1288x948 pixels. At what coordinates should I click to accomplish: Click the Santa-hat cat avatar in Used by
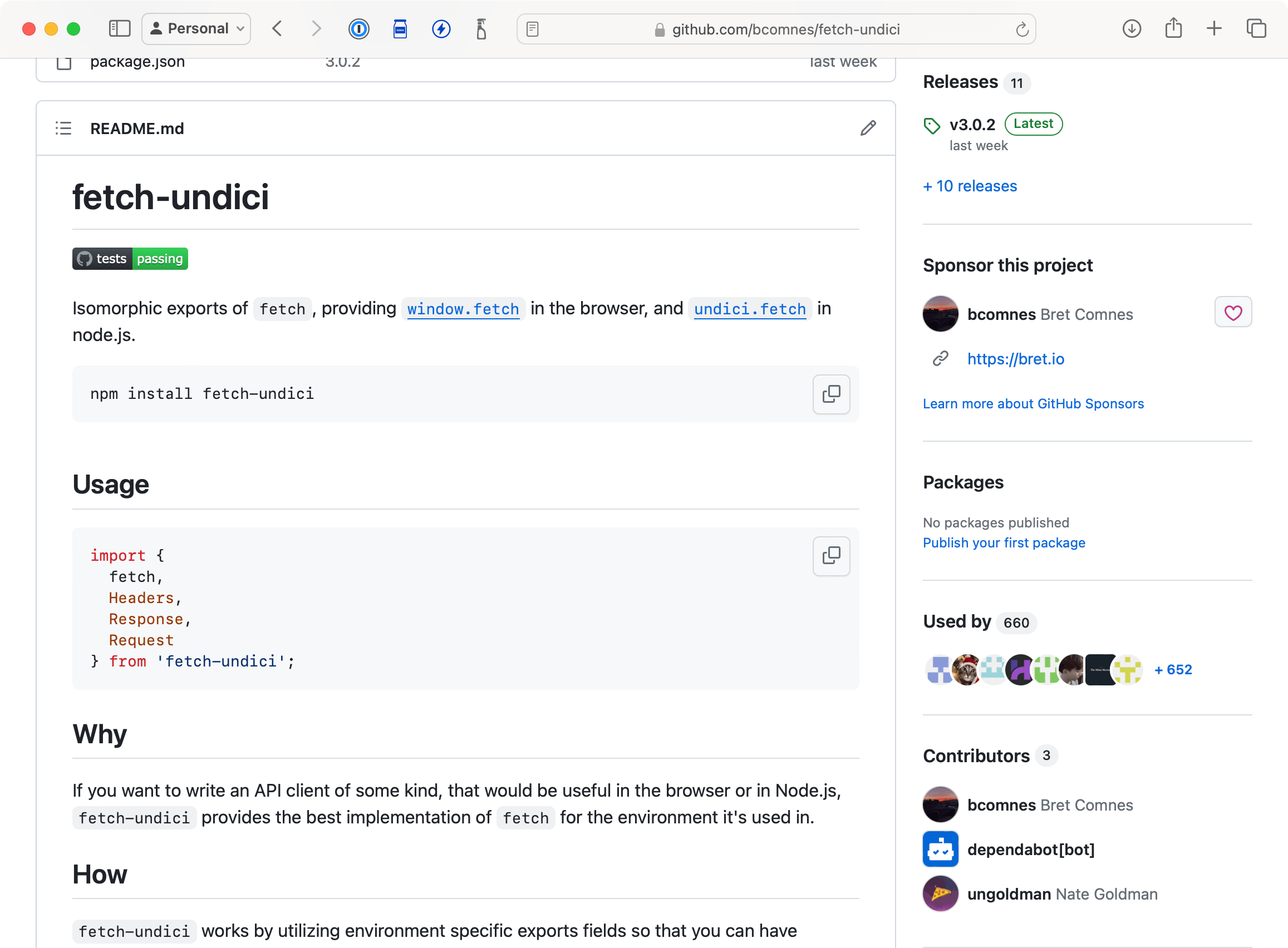(x=967, y=670)
